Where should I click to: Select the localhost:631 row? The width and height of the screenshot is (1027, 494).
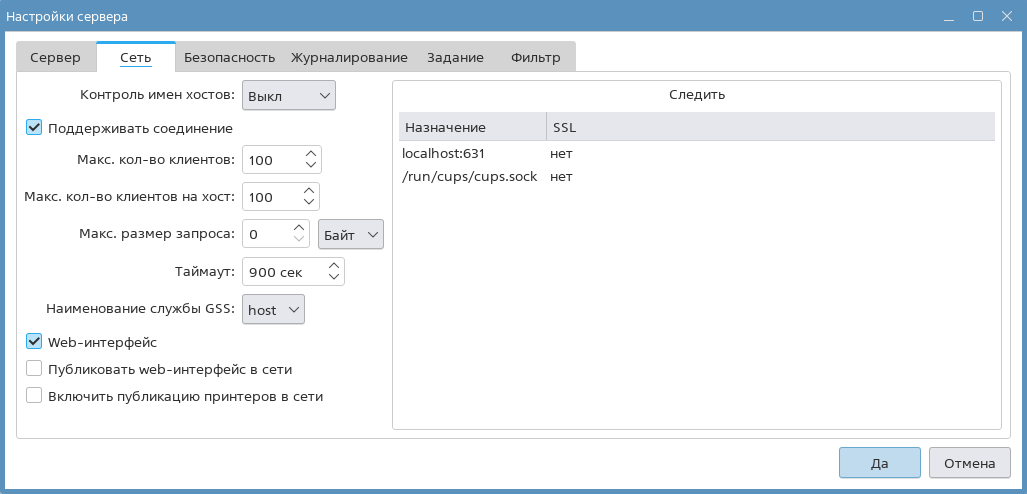[x=443, y=154]
